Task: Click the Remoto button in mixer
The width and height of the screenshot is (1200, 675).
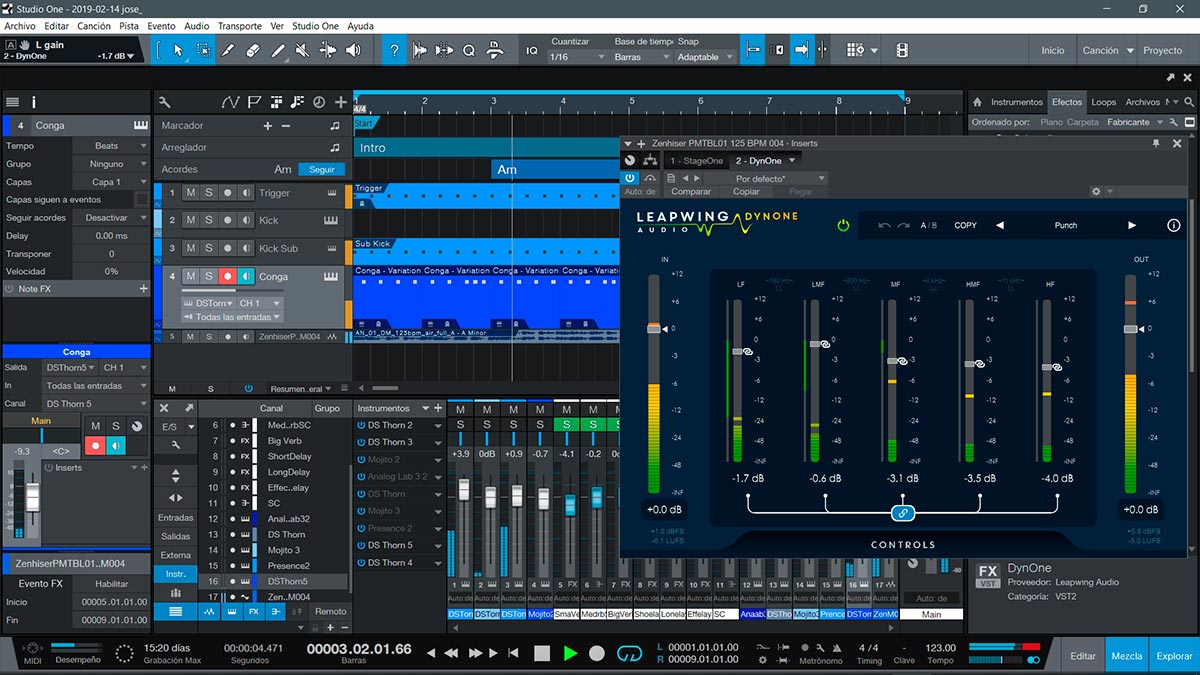Action: [x=331, y=611]
